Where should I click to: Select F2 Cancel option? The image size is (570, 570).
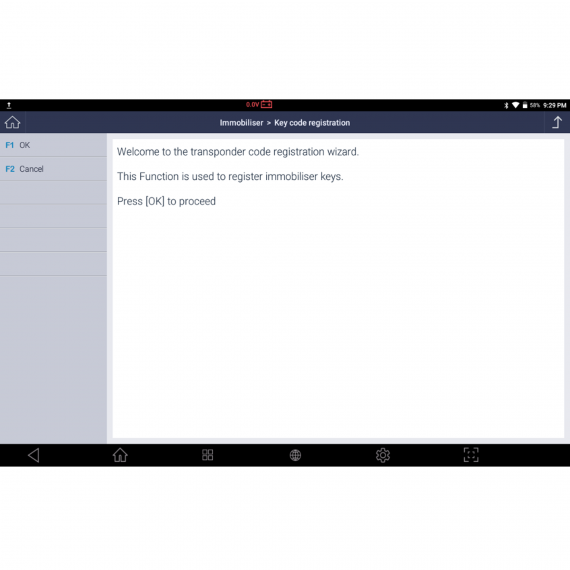tap(53, 169)
